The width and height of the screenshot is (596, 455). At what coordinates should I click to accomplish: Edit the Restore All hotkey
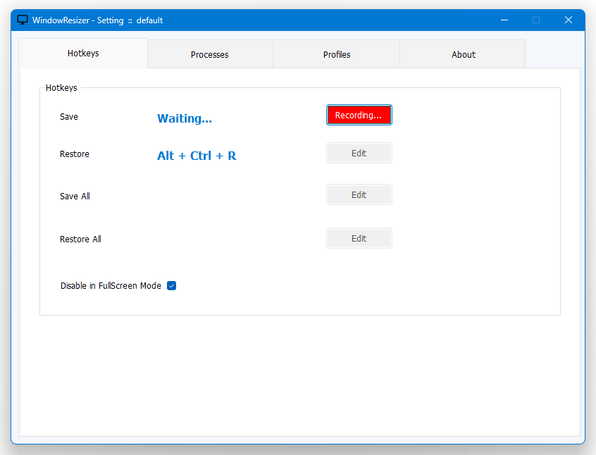[x=359, y=238]
